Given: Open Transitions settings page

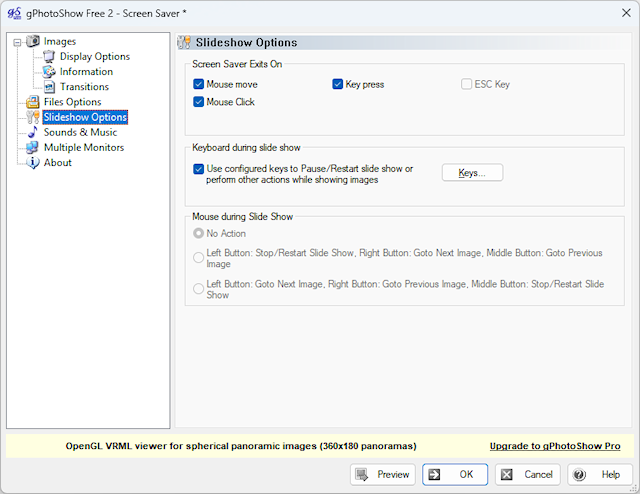Looking at the screenshot, I should tap(84, 87).
